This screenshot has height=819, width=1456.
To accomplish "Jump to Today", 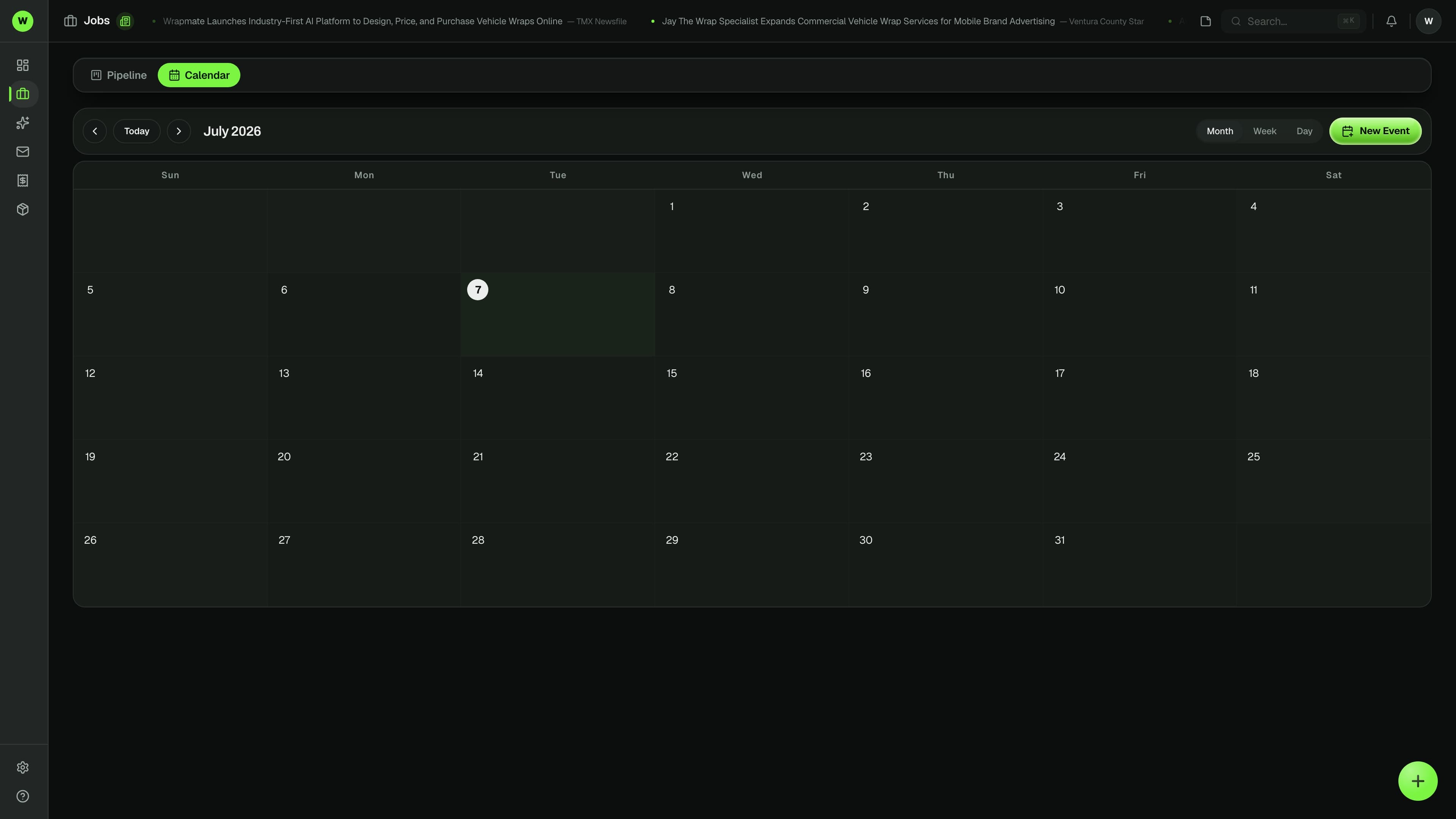I will 137,131.
